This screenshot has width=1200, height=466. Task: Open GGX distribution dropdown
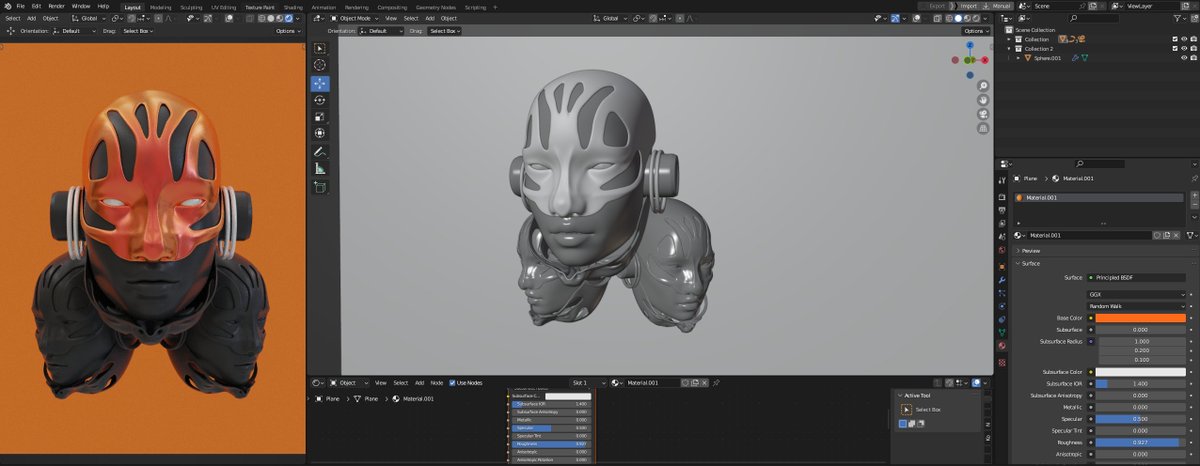click(1136, 294)
